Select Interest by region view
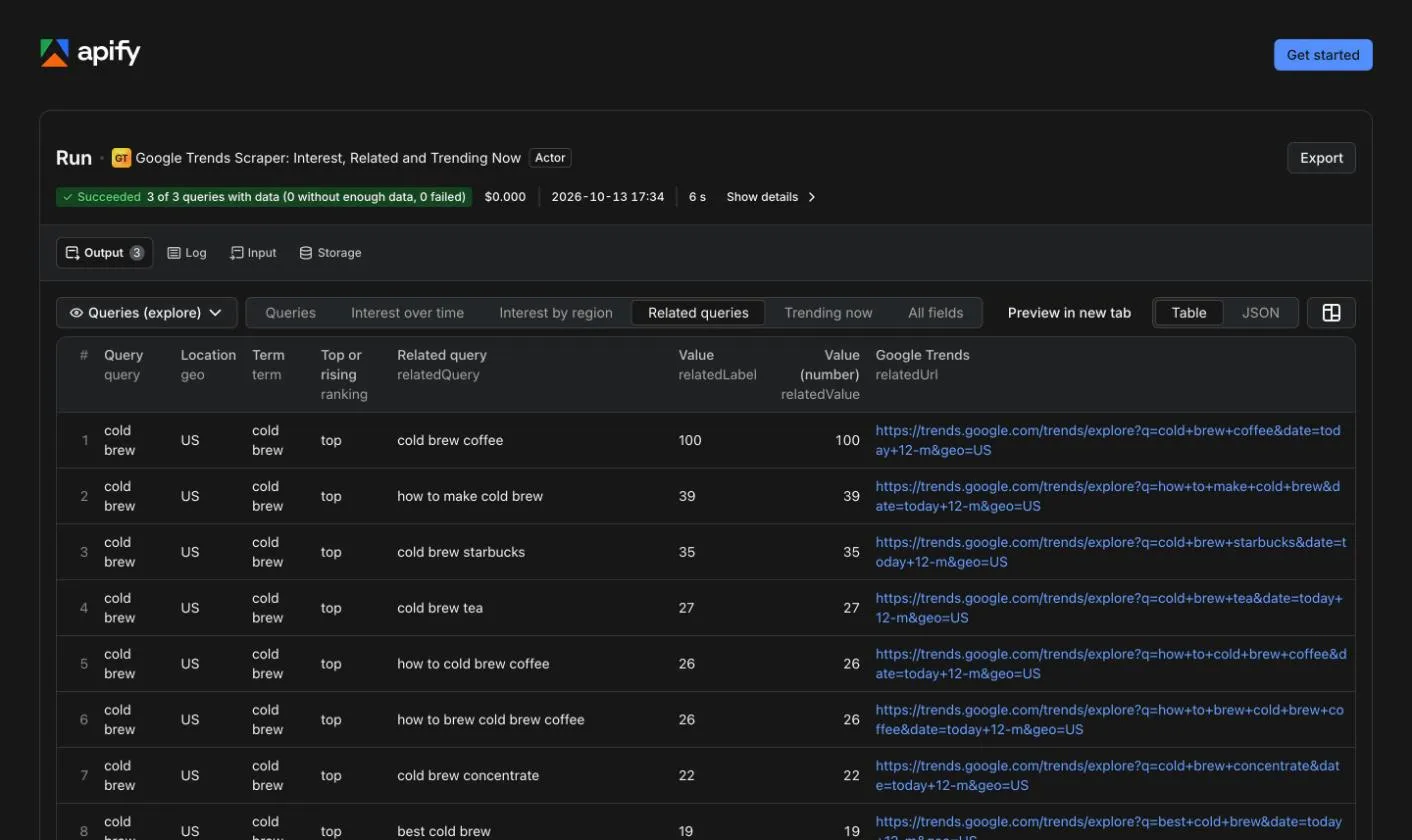1412x840 pixels. (556, 313)
